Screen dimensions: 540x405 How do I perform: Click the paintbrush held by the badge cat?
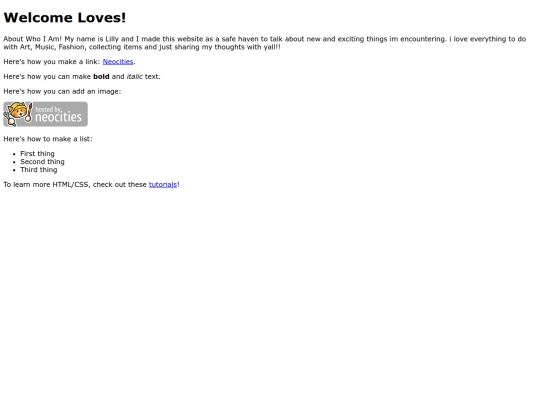click(29, 112)
